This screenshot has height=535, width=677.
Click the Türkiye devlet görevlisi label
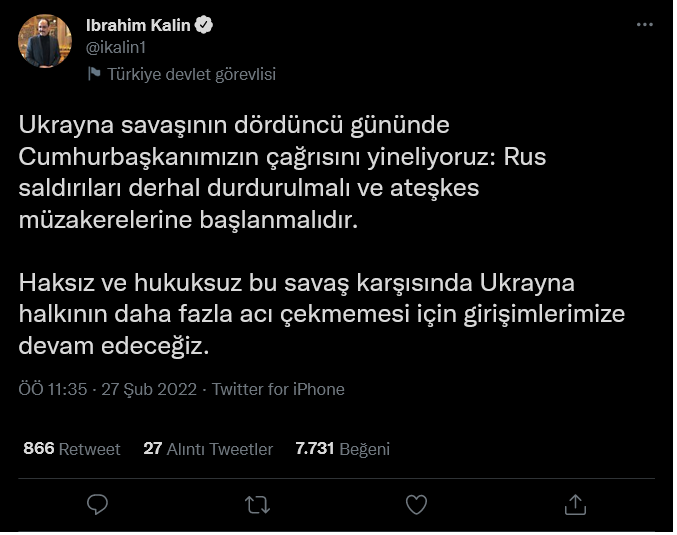(191, 73)
